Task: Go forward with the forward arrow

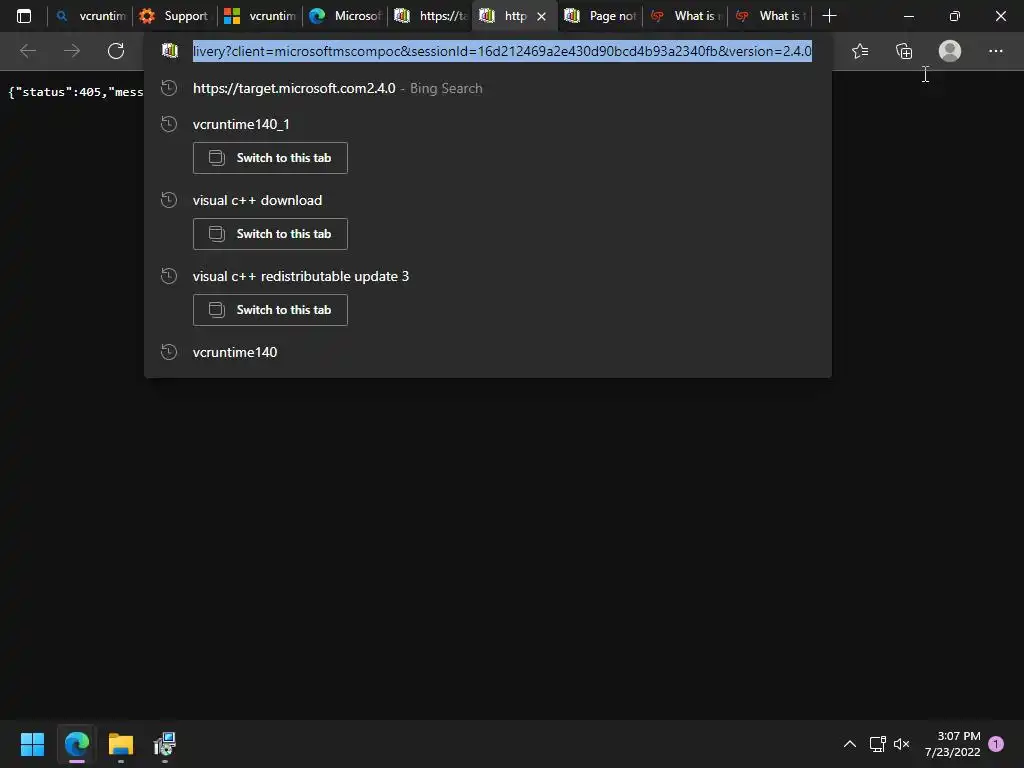Action: pos(72,51)
